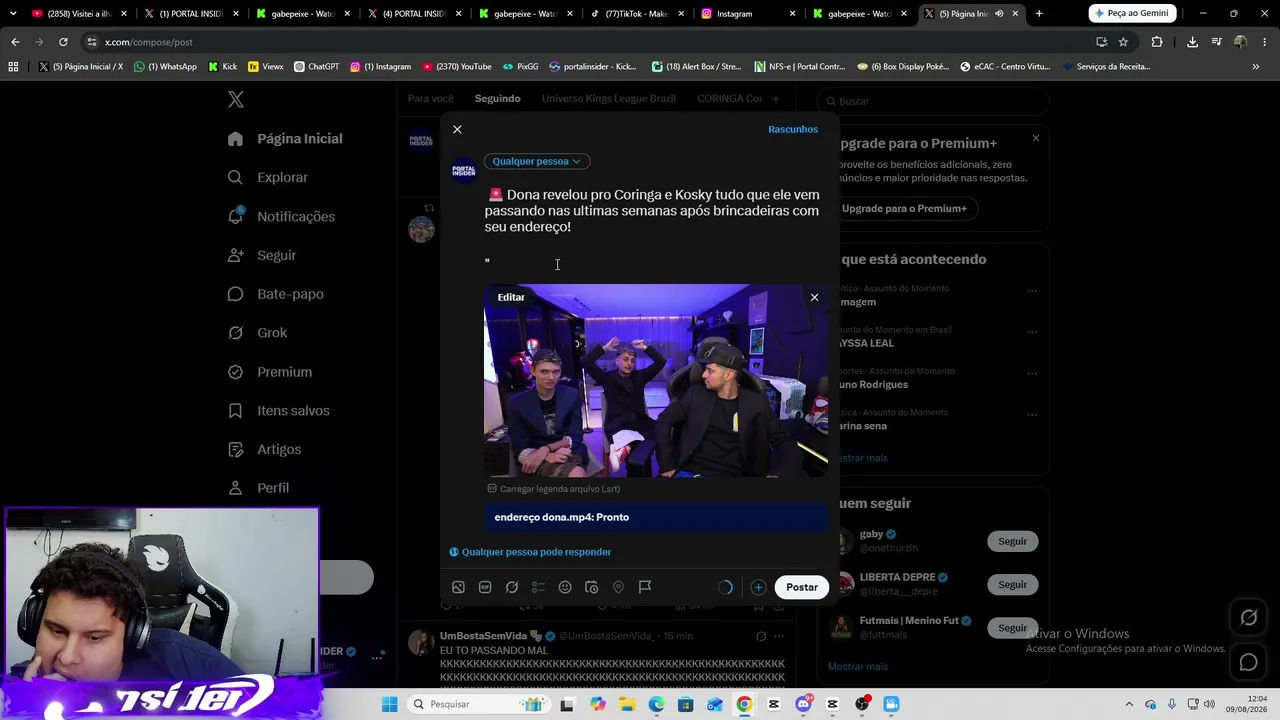
Task: Open Seguir in the sidebar
Action: [x=262, y=255]
